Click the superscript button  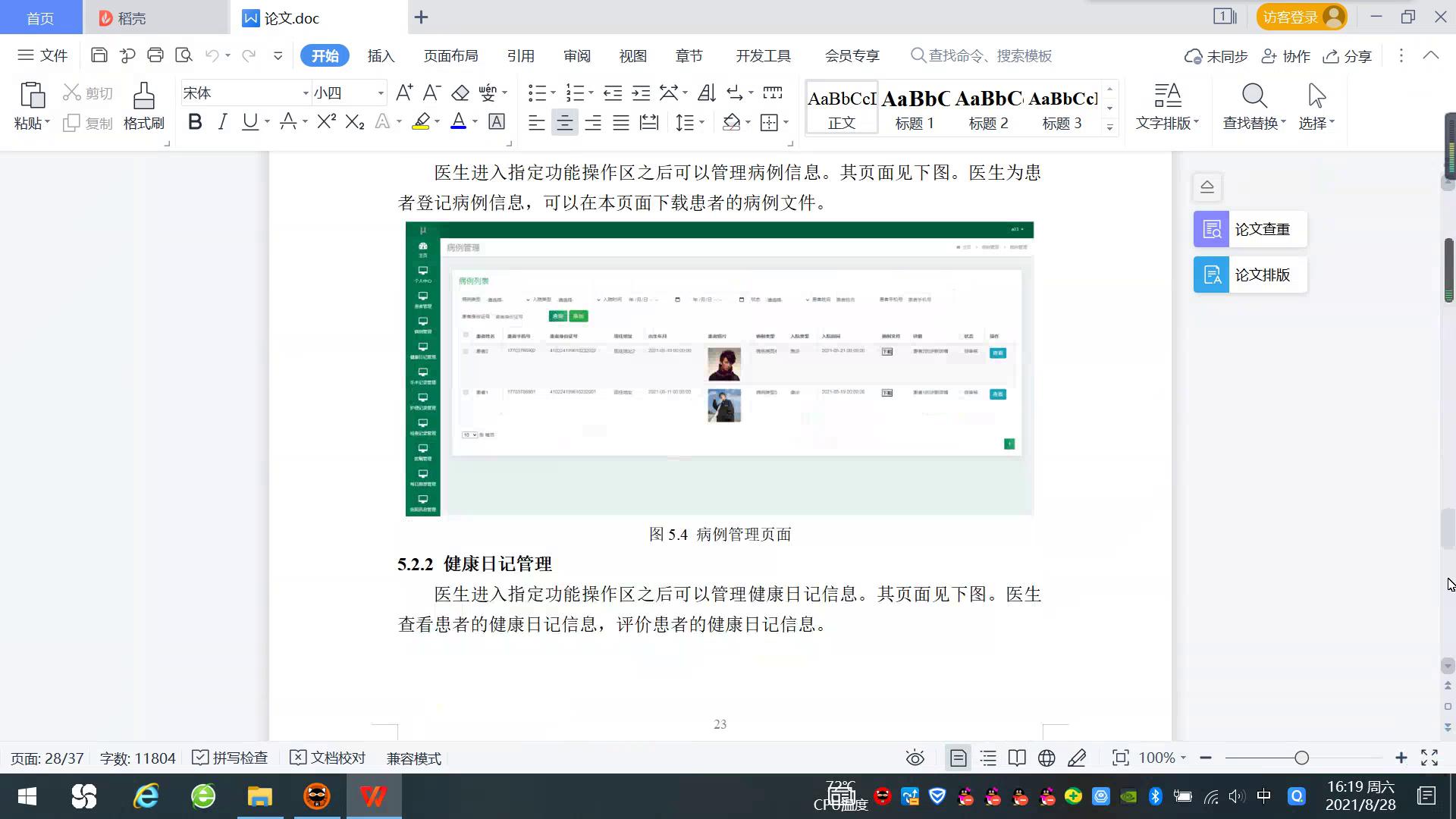click(326, 122)
